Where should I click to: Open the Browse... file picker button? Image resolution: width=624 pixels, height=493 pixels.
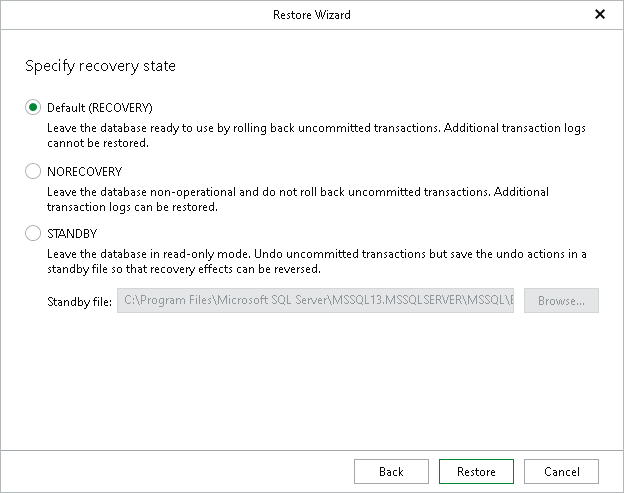point(561,300)
